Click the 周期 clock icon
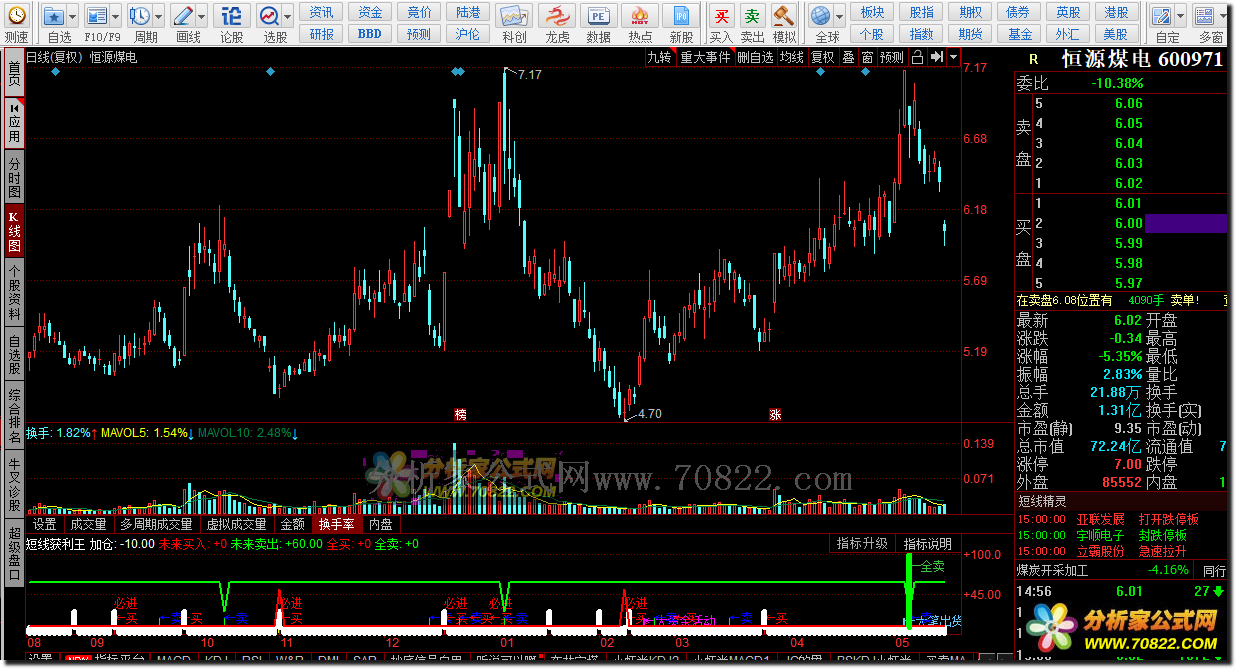The height and width of the screenshot is (669, 1237). [x=139, y=16]
